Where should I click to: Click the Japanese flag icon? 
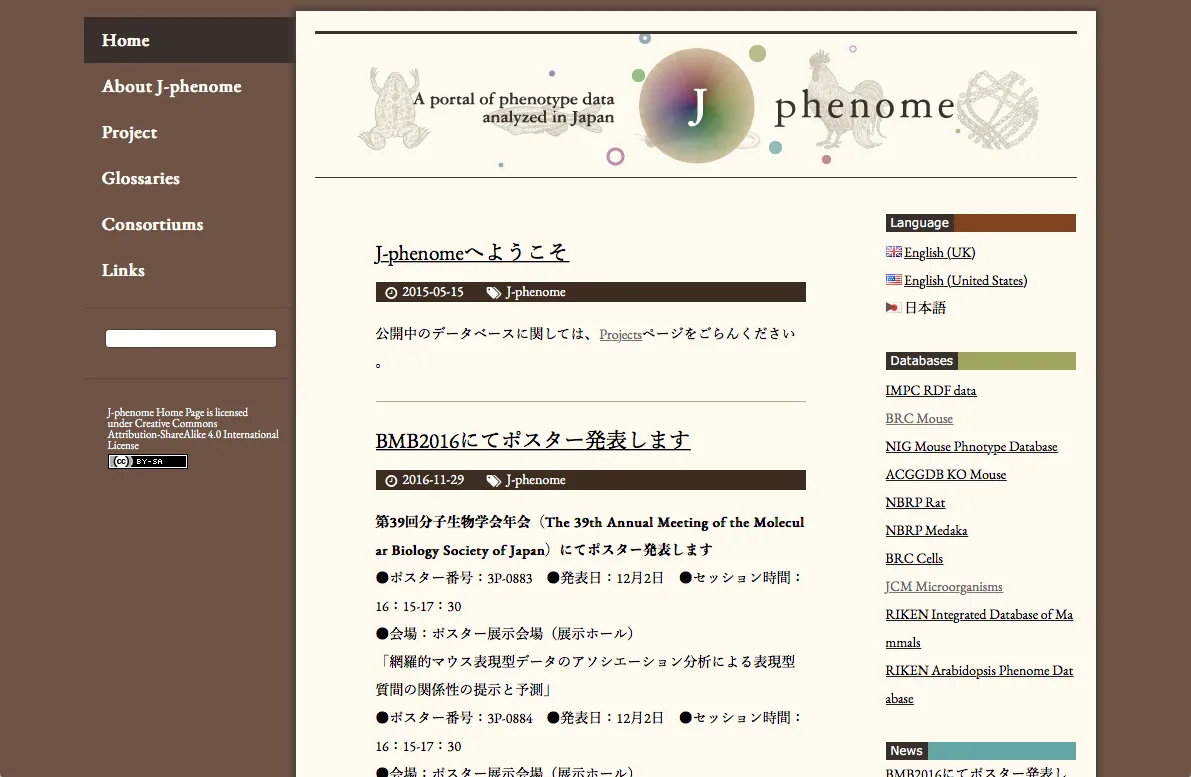(x=893, y=308)
